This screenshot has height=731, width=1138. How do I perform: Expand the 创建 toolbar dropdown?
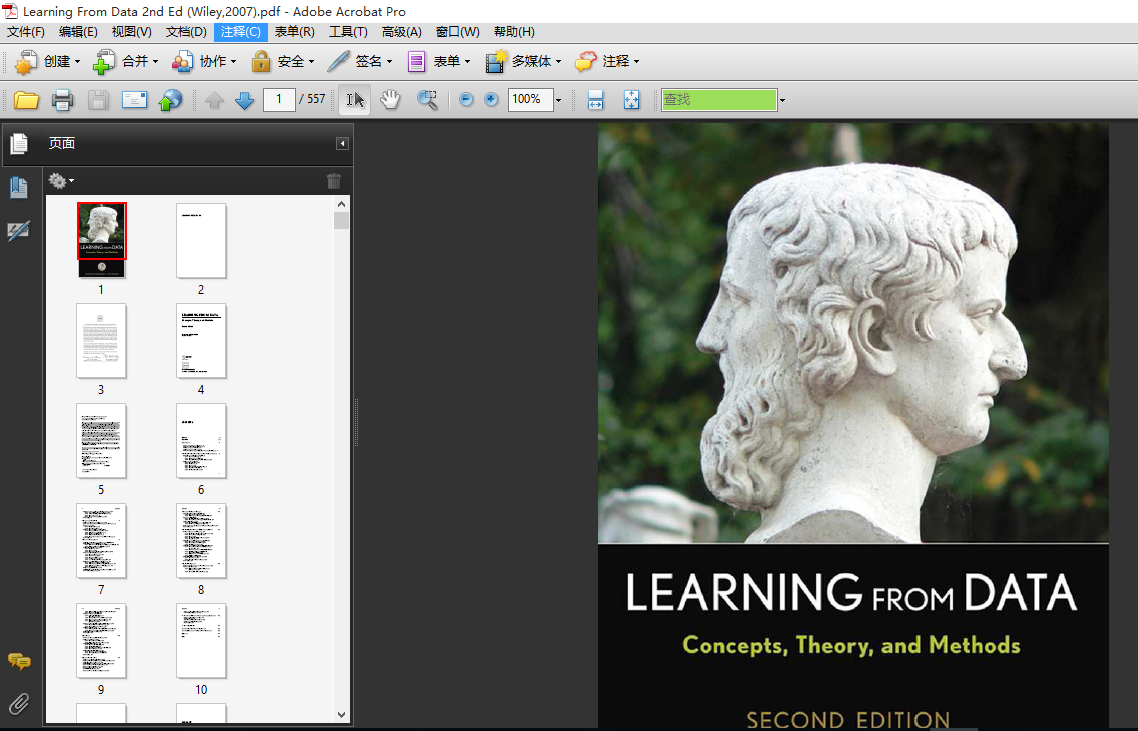tap(78, 62)
